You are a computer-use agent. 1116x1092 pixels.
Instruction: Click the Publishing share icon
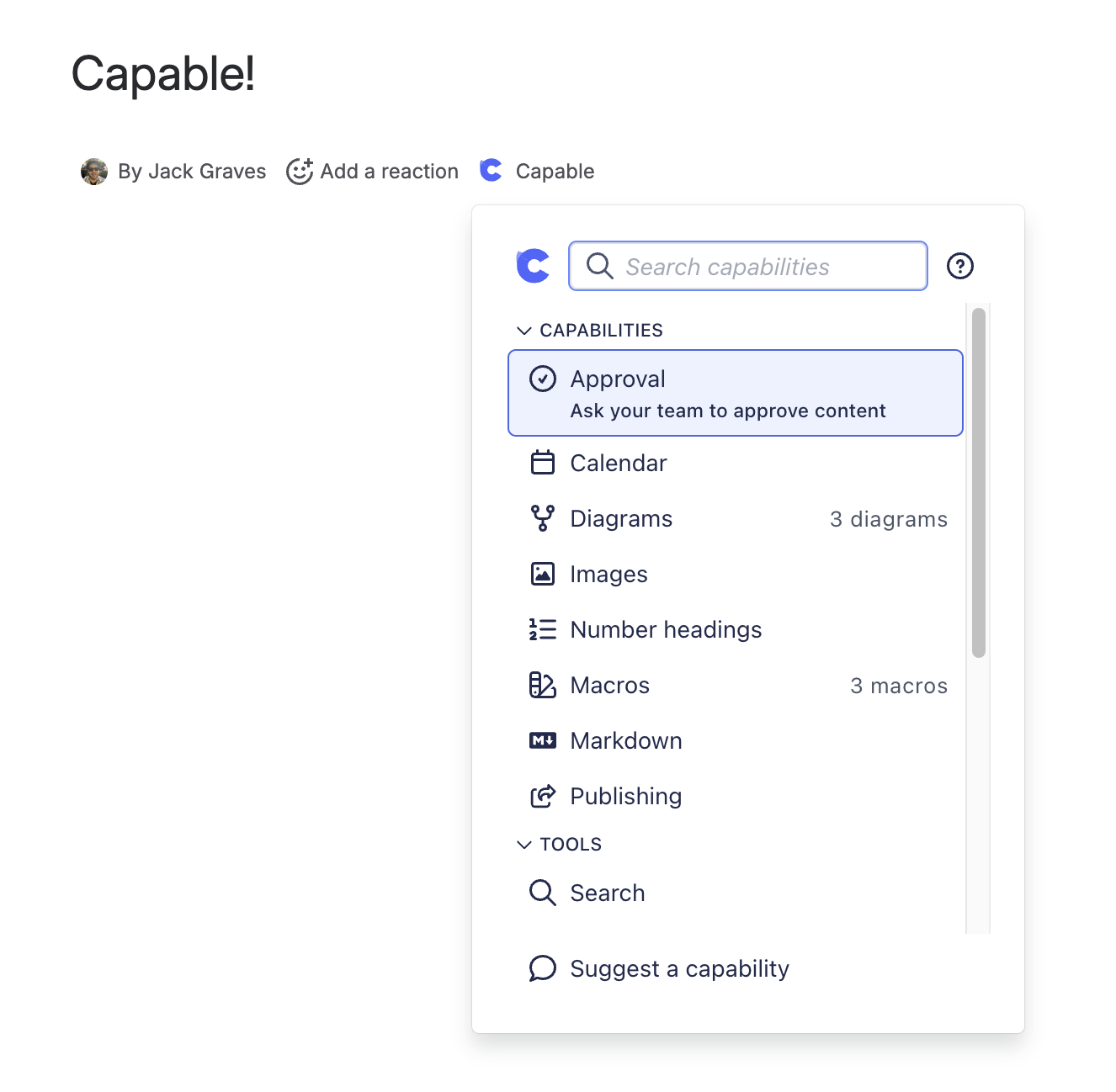click(543, 796)
